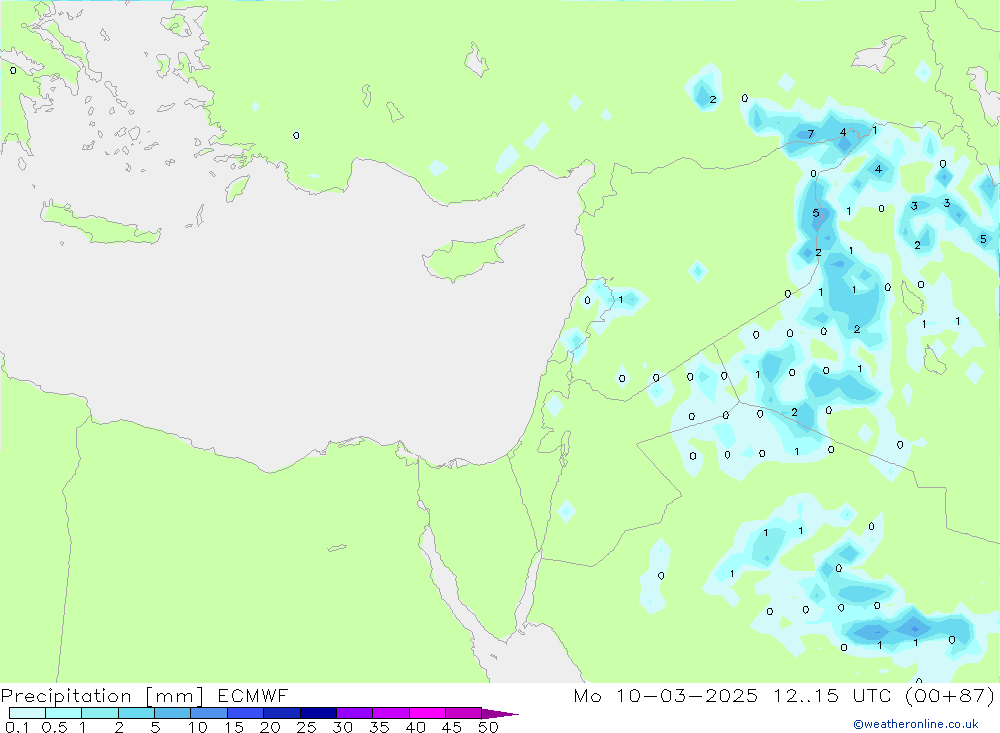The height and width of the screenshot is (733, 1000).
Task: Pick the 10–15 mm blue legend swatch
Action: [209, 713]
